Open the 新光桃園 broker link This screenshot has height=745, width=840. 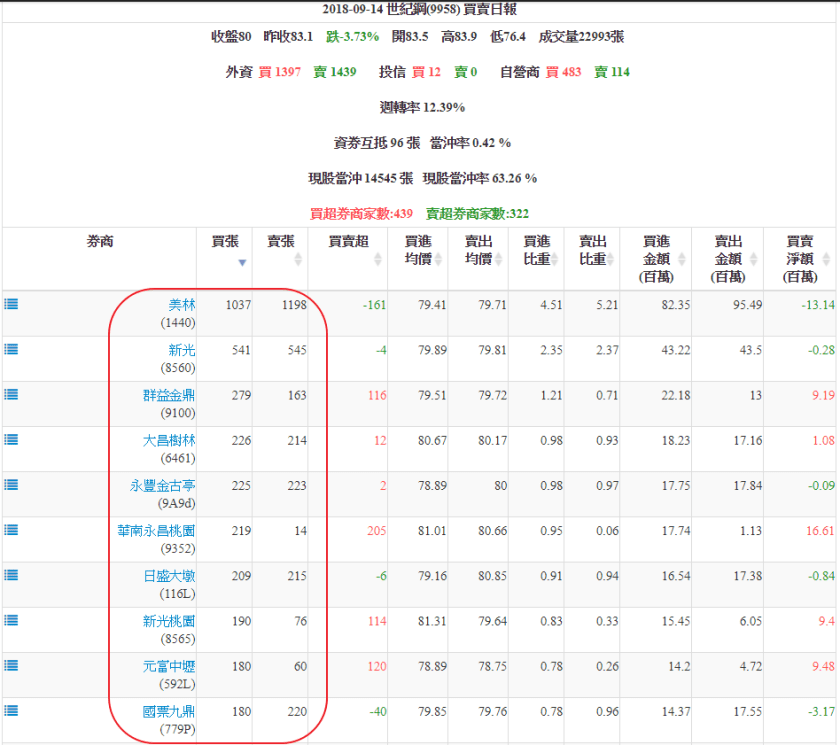[168, 621]
